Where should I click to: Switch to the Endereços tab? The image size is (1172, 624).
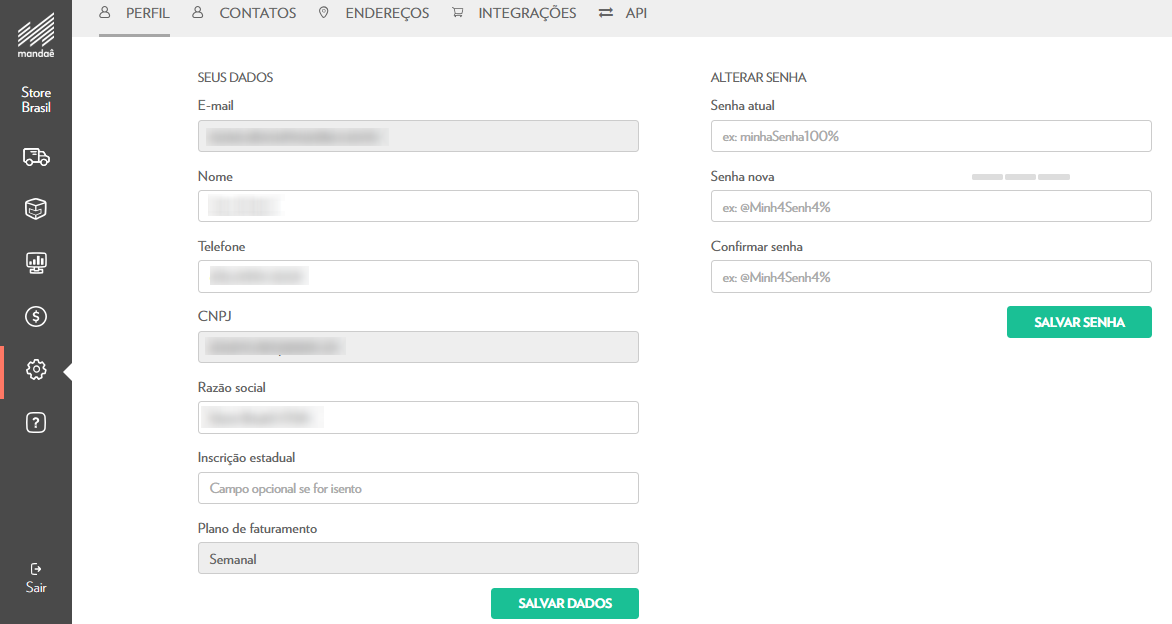pyautogui.click(x=373, y=14)
